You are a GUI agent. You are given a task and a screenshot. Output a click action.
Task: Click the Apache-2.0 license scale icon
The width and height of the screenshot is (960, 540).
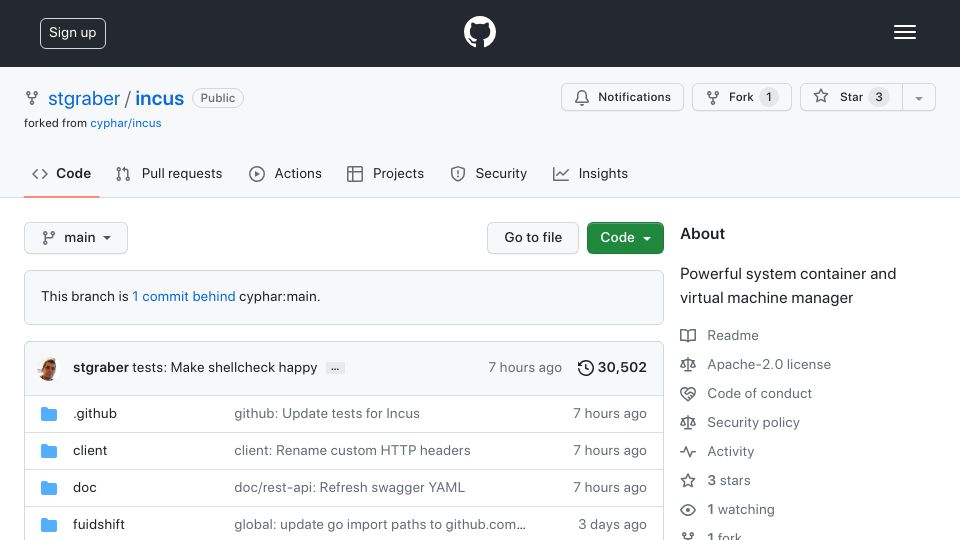(x=688, y=364)
